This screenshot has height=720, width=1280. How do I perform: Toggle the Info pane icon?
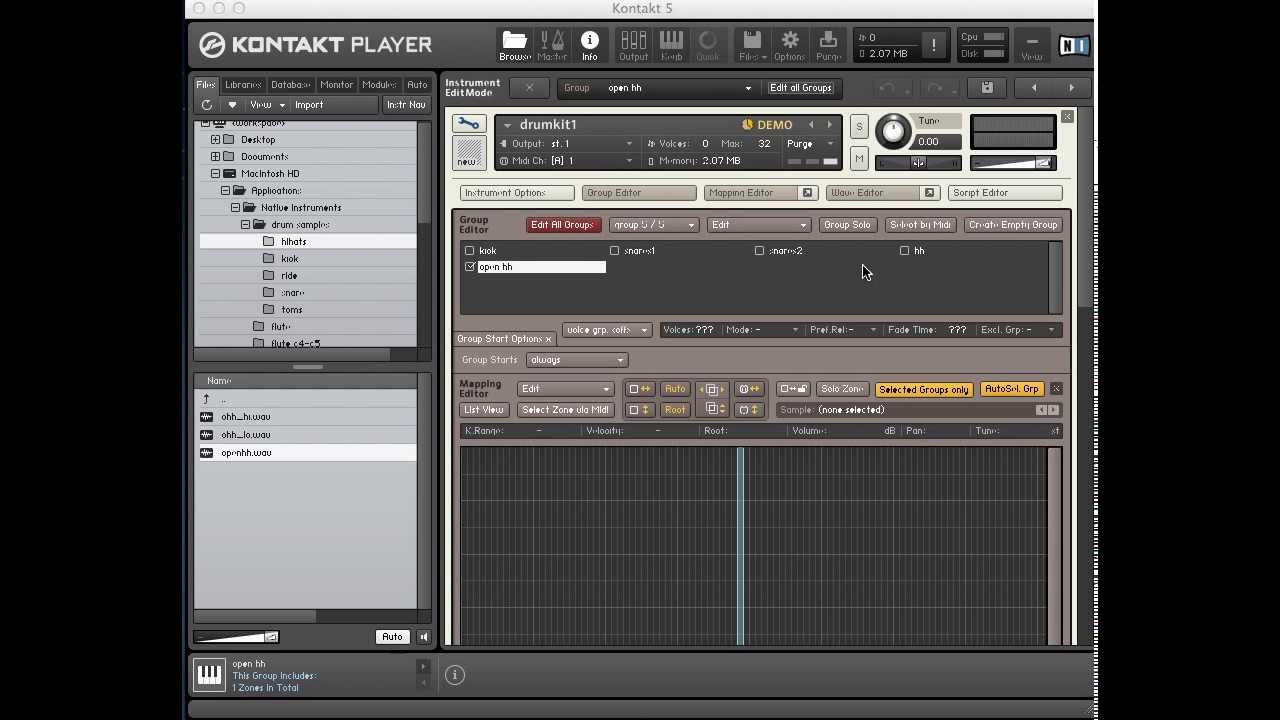(x=589, y=45)
